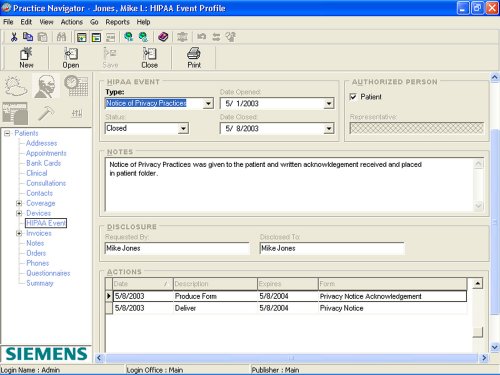Click the horizontal scrollbar right arrow
The width and height of the screenshot is (500, 375).
pos(484,358)
